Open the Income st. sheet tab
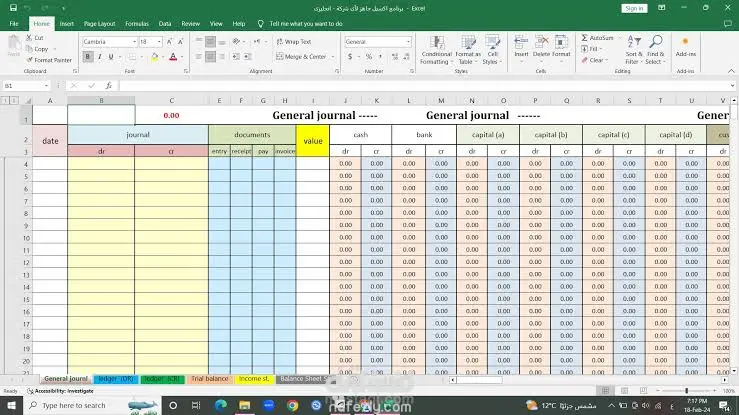The height and width of the screenshot is (415, 739). pos(254,379)
